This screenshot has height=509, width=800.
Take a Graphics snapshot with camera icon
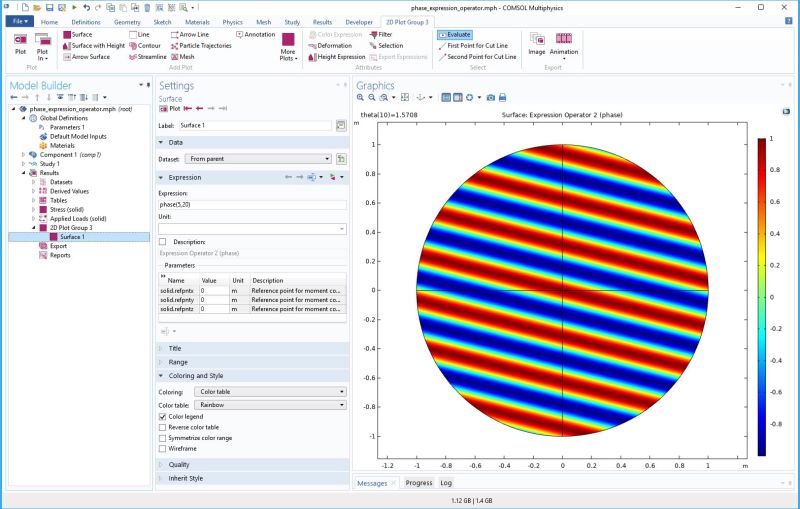coord(490,97)
